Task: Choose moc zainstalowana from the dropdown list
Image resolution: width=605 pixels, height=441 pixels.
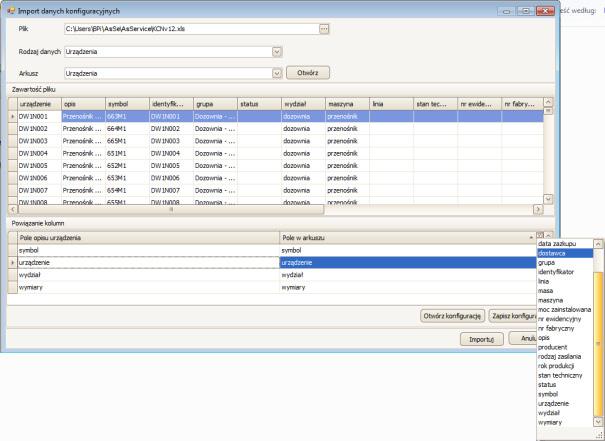Action: 565,309
